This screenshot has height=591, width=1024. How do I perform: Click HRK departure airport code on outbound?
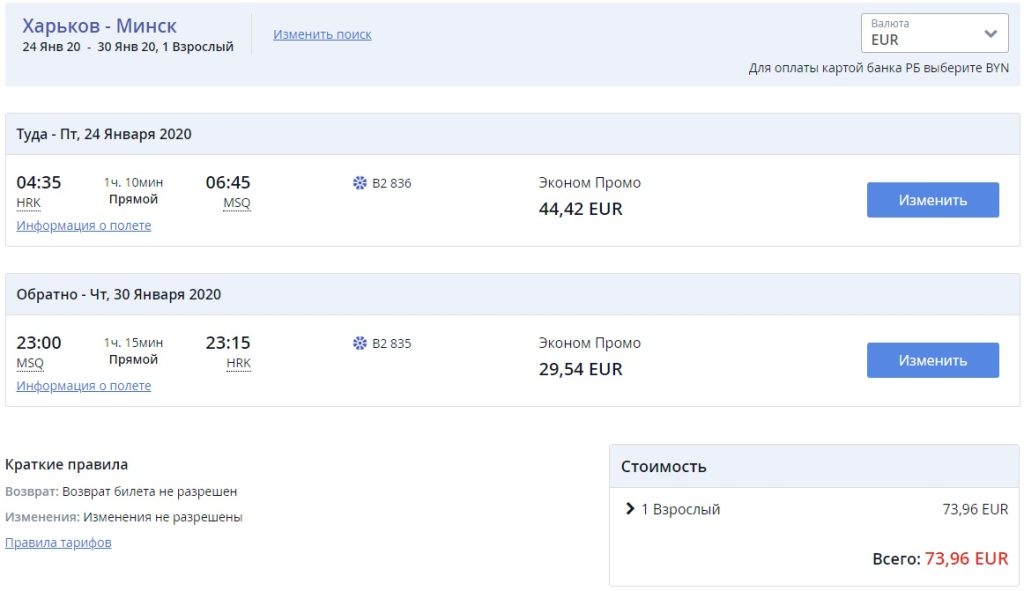29,203
